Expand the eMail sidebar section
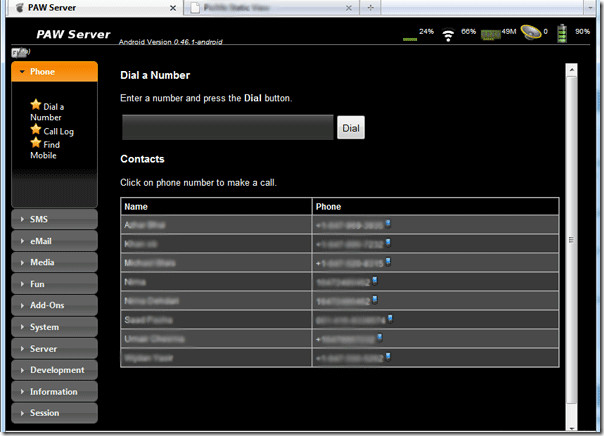 [x=54, y=241]
